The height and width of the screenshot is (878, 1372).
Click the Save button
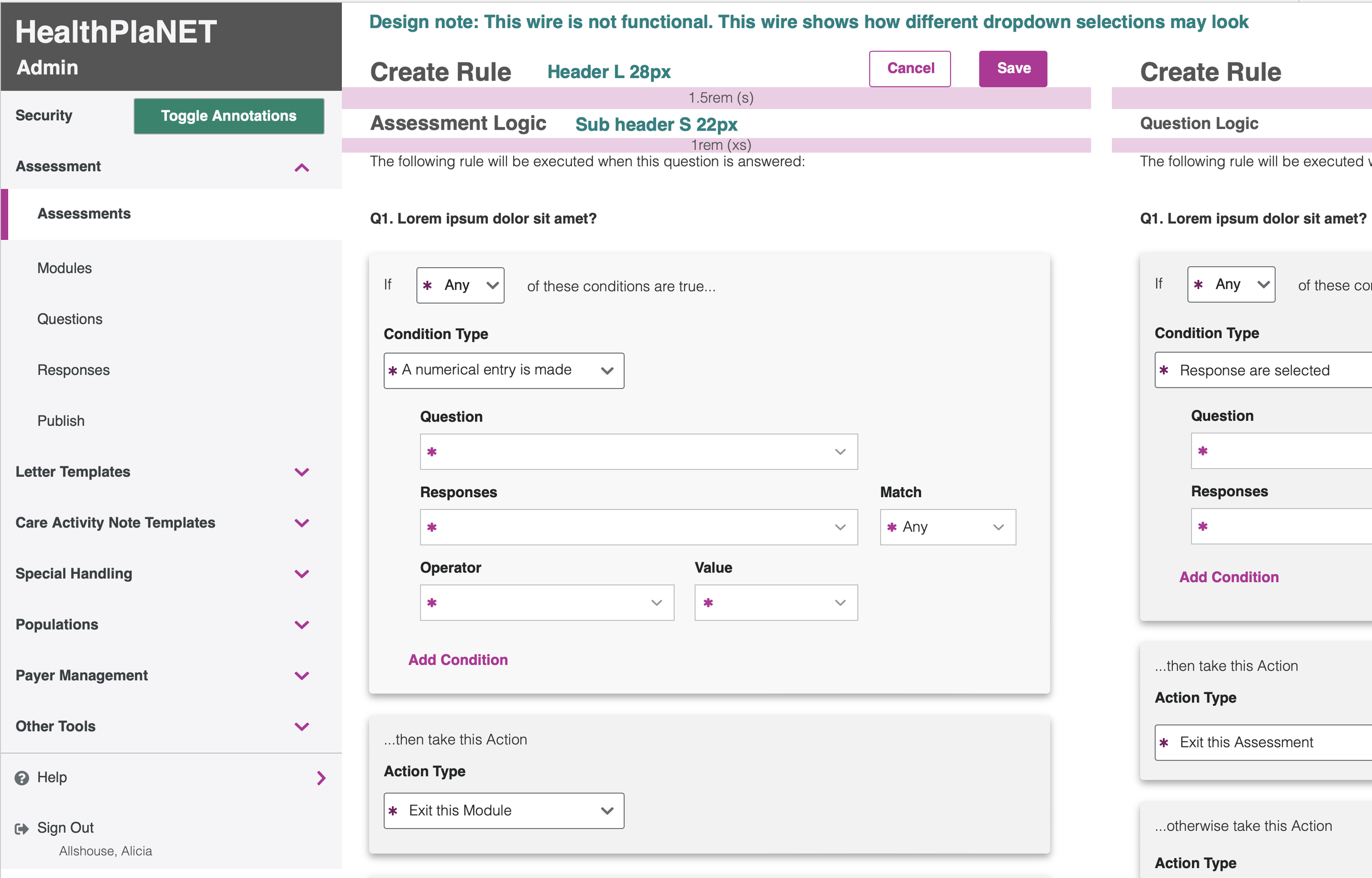(1013, 69)
